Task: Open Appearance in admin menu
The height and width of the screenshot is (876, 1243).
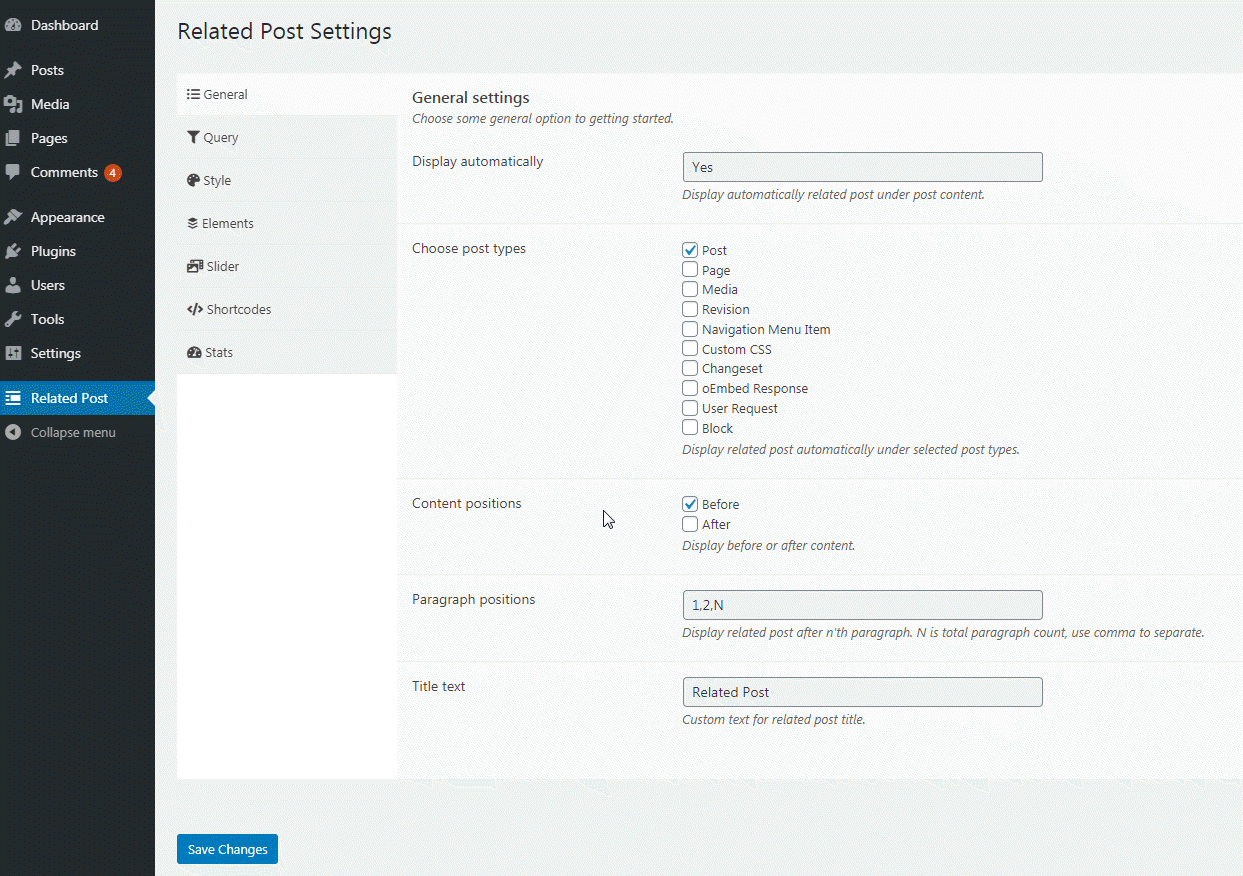Action: (77, 217)
